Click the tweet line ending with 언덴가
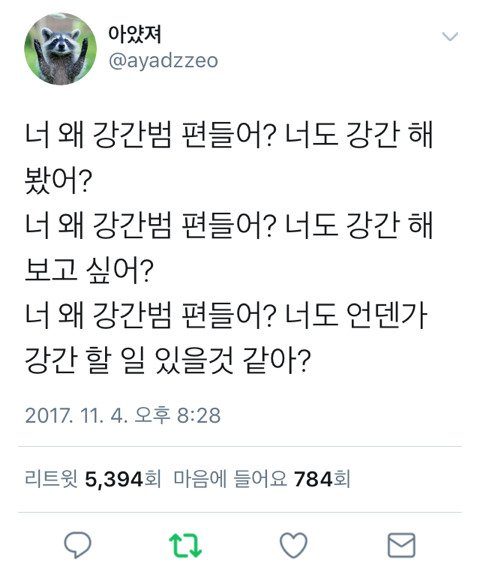This screenshot has width=480, height=565. [x=226, y=315]
